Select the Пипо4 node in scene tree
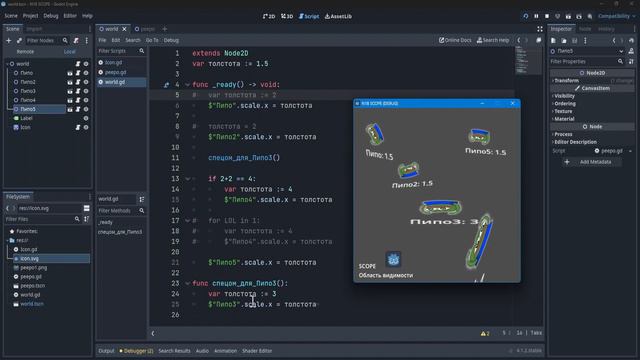Viewport: 640px width, 360px height. point(28,100)
